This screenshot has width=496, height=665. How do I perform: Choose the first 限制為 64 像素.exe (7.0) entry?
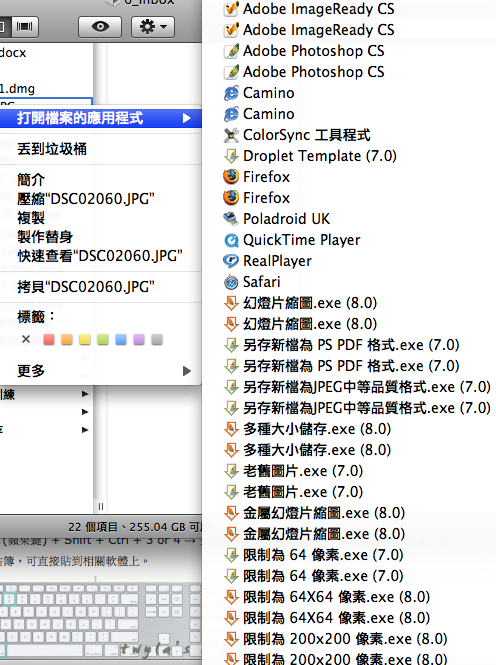click(323, 555)
